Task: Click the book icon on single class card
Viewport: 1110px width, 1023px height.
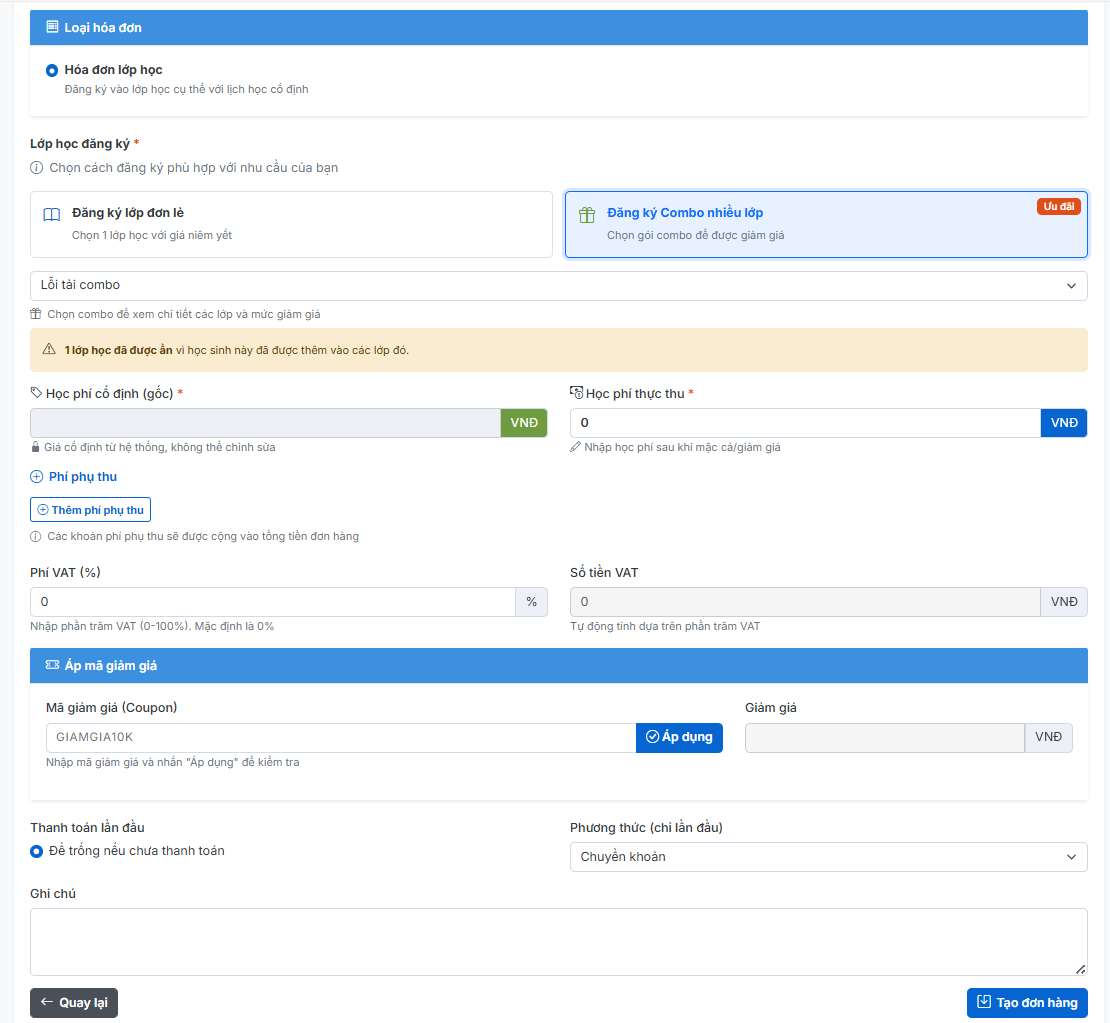Action: tap(52, 215)
